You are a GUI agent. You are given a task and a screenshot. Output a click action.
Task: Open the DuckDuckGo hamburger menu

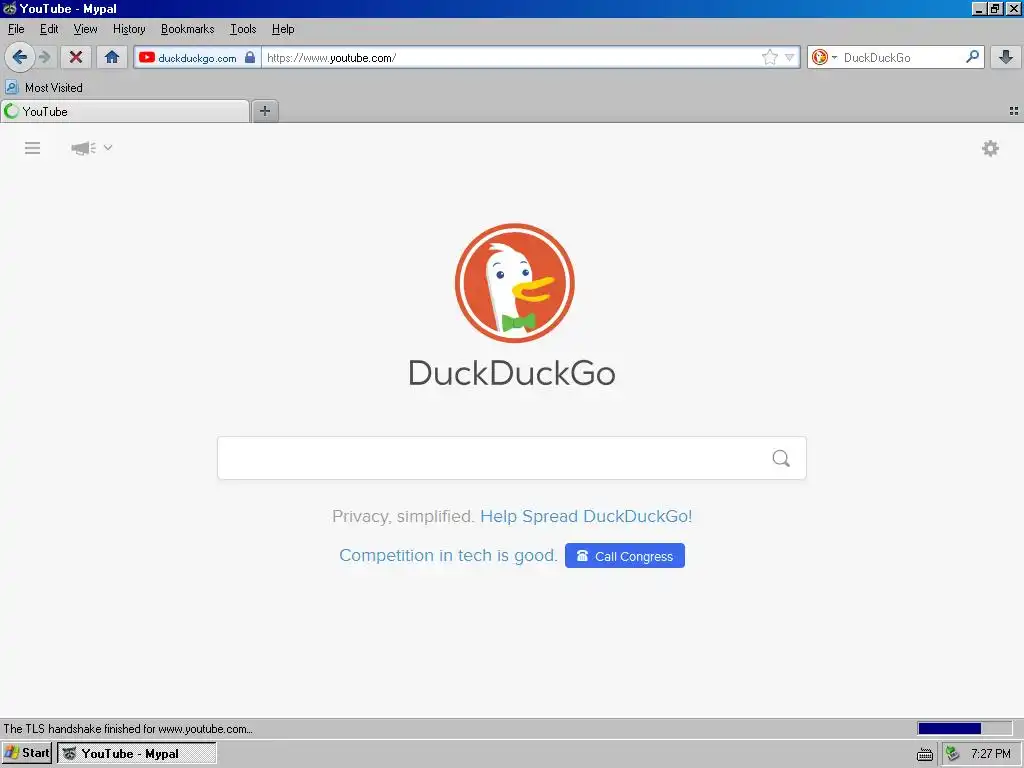click(x=33, y=148)
